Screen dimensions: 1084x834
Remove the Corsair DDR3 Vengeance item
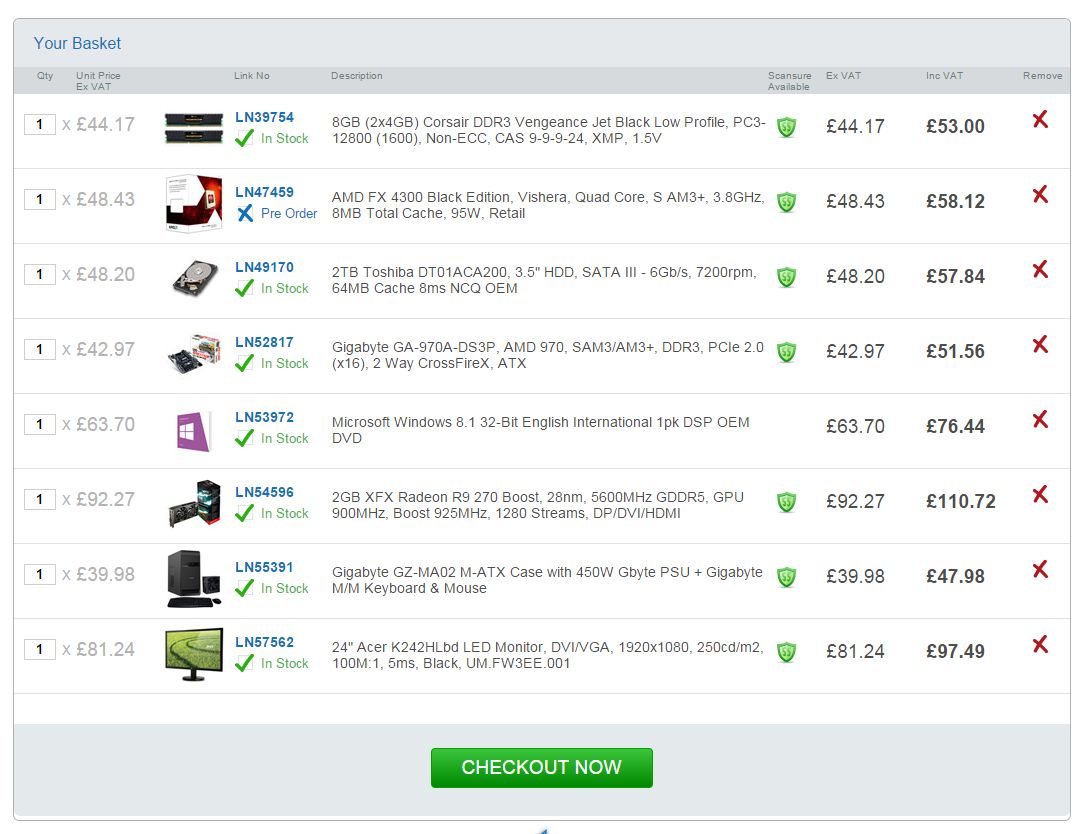pos(1040,120)
